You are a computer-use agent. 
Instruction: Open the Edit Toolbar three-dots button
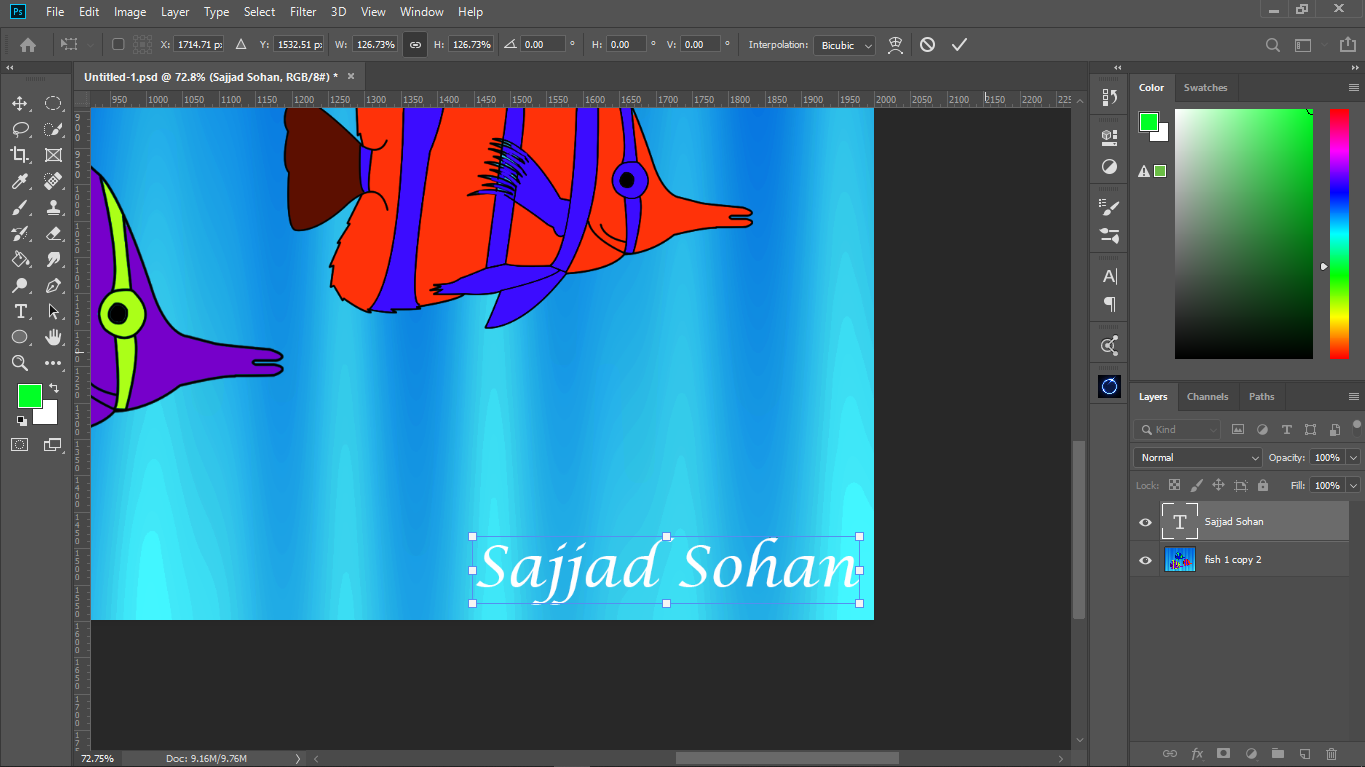(53, 363)
